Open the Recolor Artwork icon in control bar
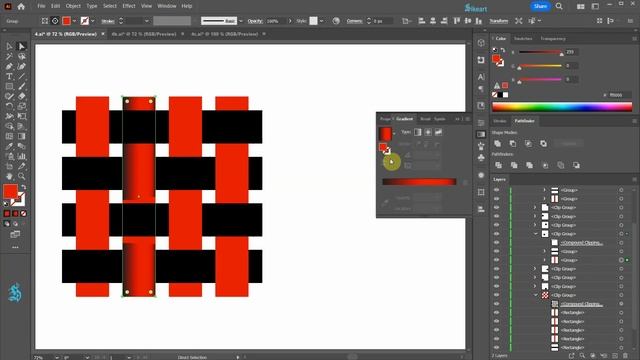This screenshot has height=360, width=640. tap(336, 21)
